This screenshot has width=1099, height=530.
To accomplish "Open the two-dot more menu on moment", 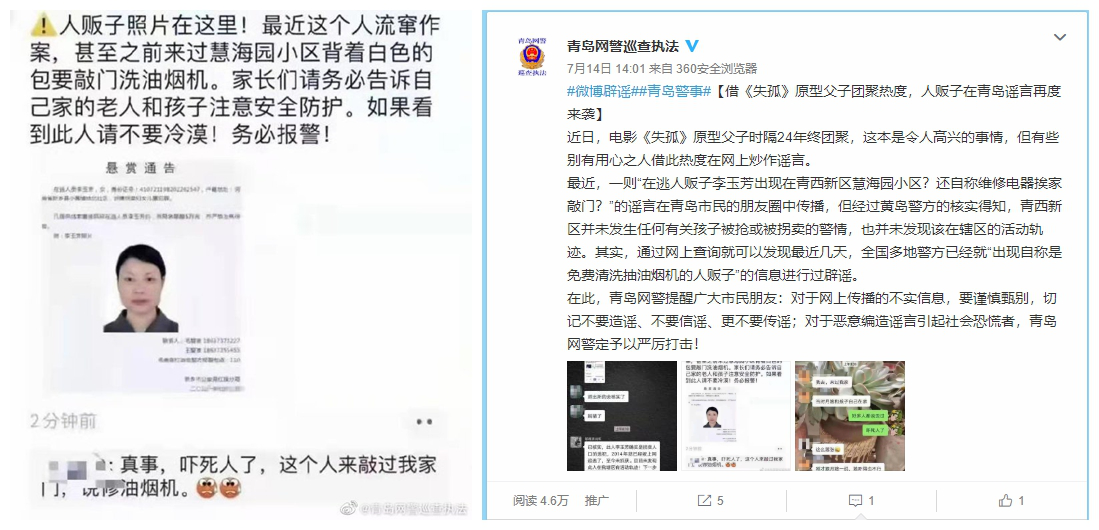I will (424, 421).
